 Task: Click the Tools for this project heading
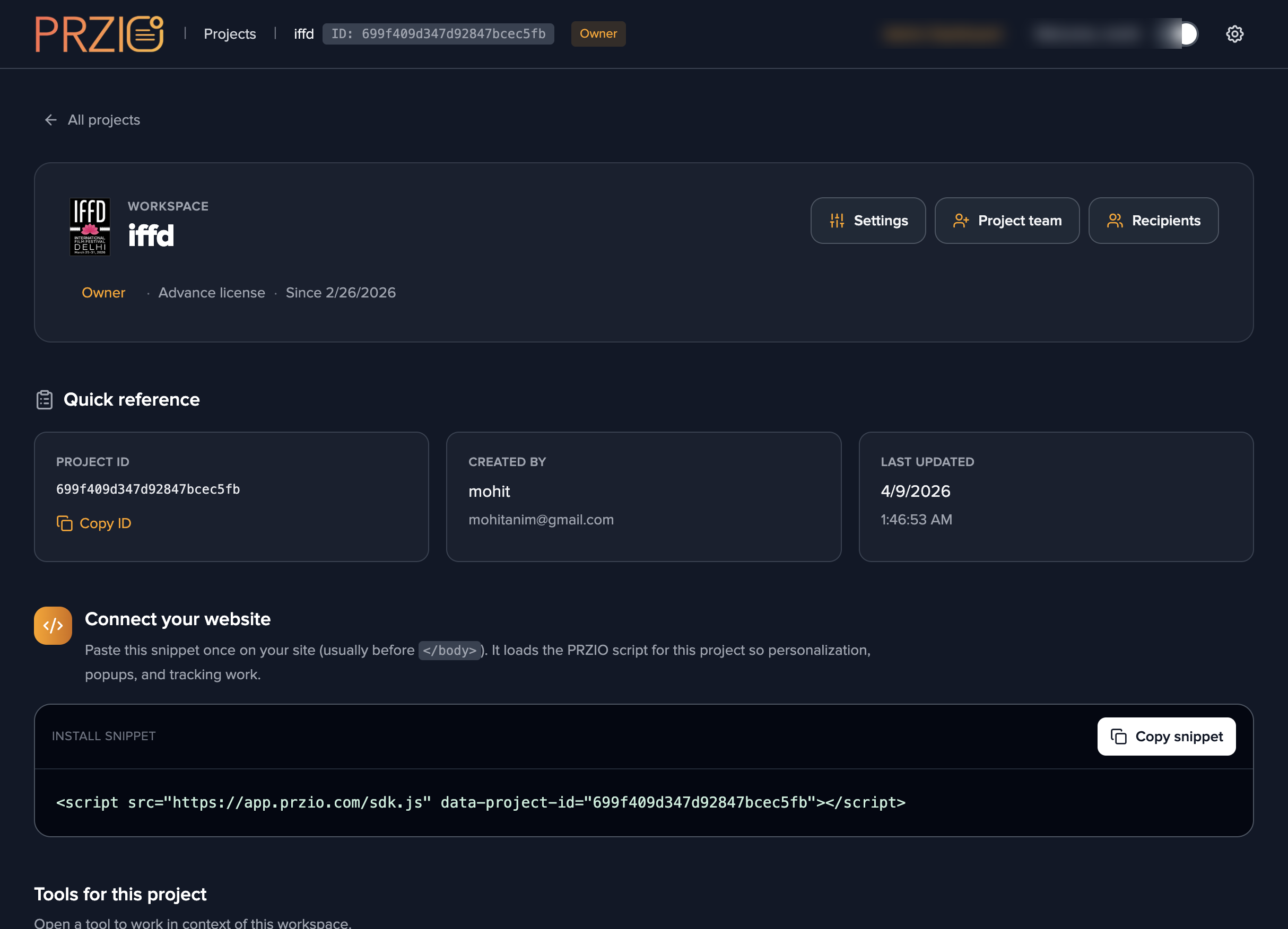pyautogui.click(x=120, y=895)
